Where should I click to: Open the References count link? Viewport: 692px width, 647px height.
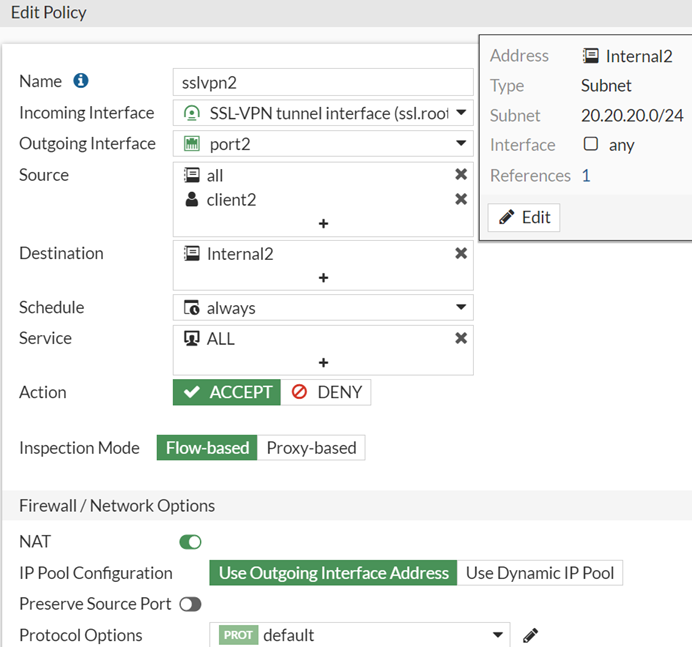coord(586,176)
